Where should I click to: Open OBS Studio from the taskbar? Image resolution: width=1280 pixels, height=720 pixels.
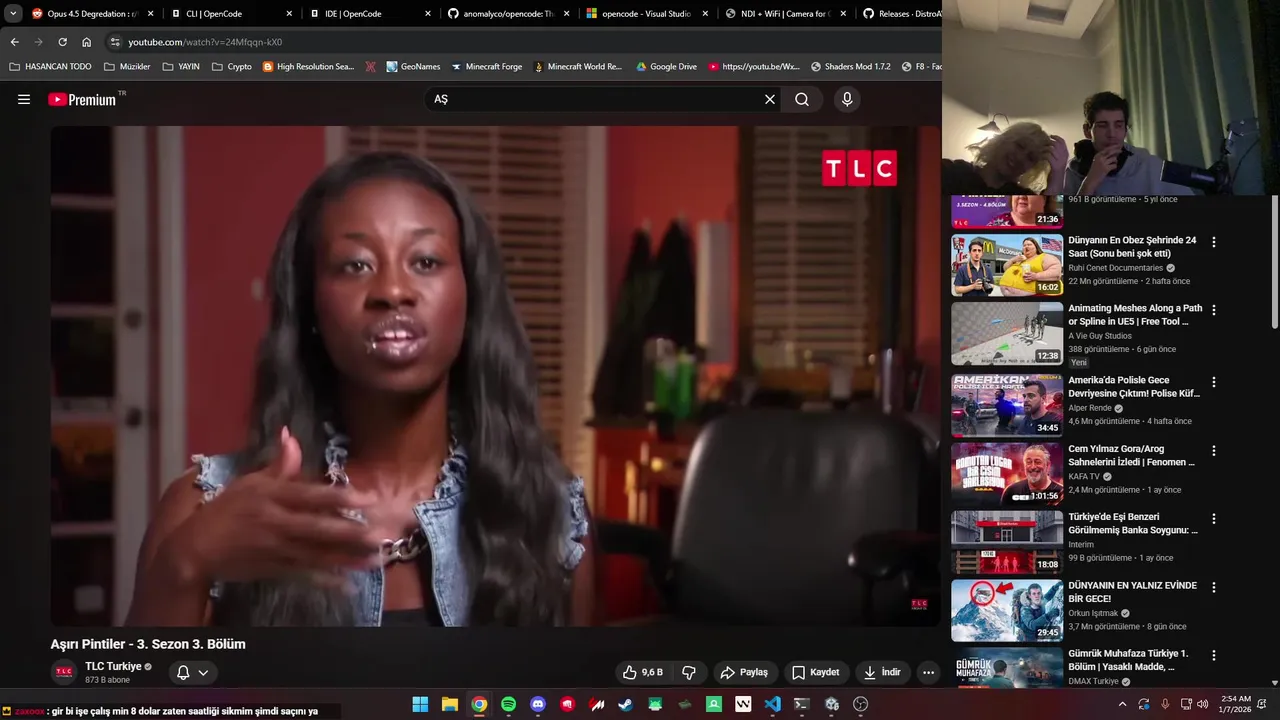pos(860,704)
